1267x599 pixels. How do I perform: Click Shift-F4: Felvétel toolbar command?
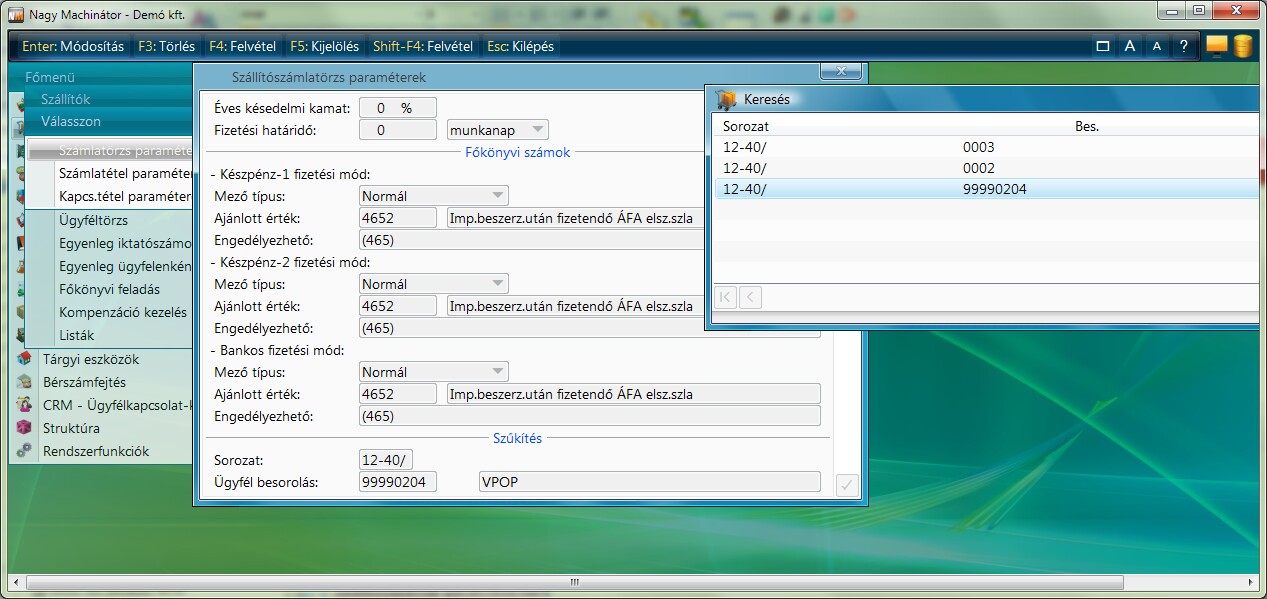point(422,46)
